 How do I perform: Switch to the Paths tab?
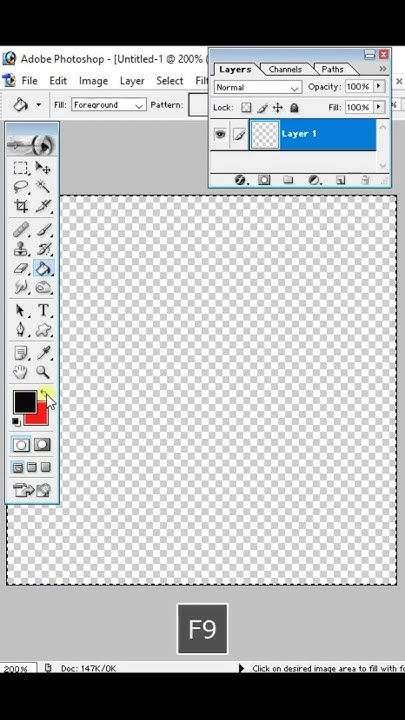(x=332, y=69)
